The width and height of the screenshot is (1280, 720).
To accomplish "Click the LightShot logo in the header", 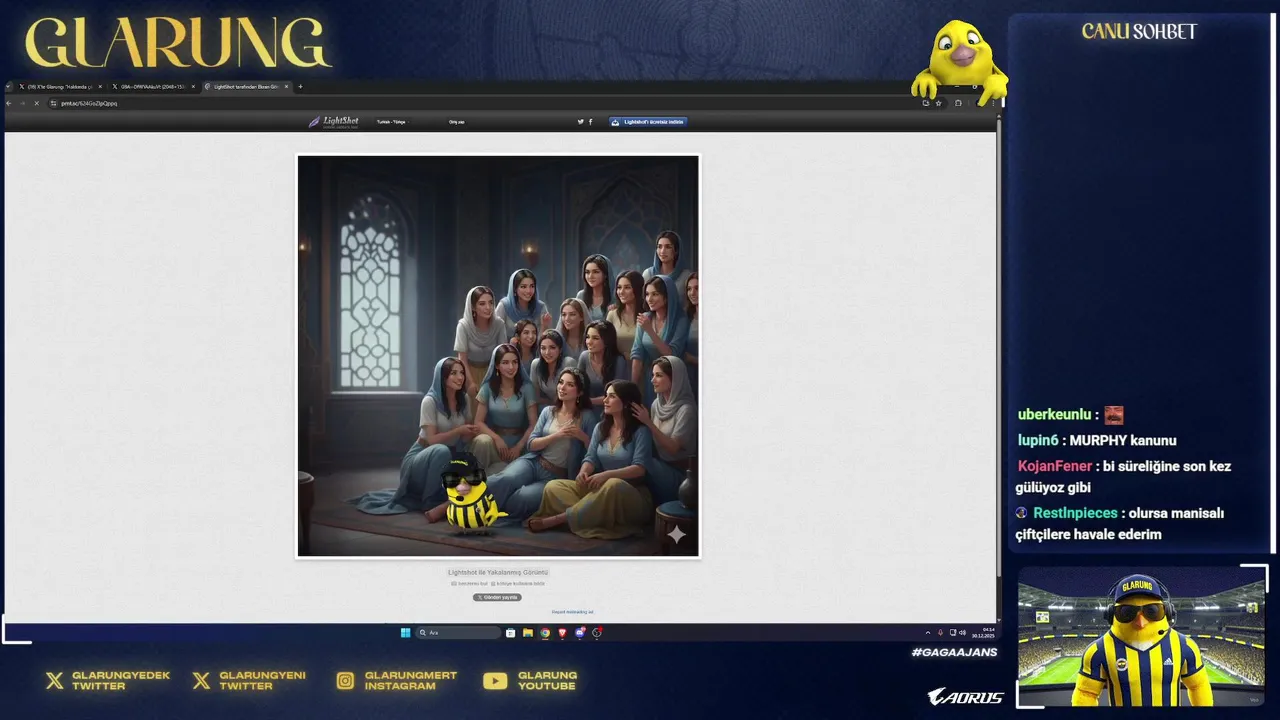I will coord(333,122).
